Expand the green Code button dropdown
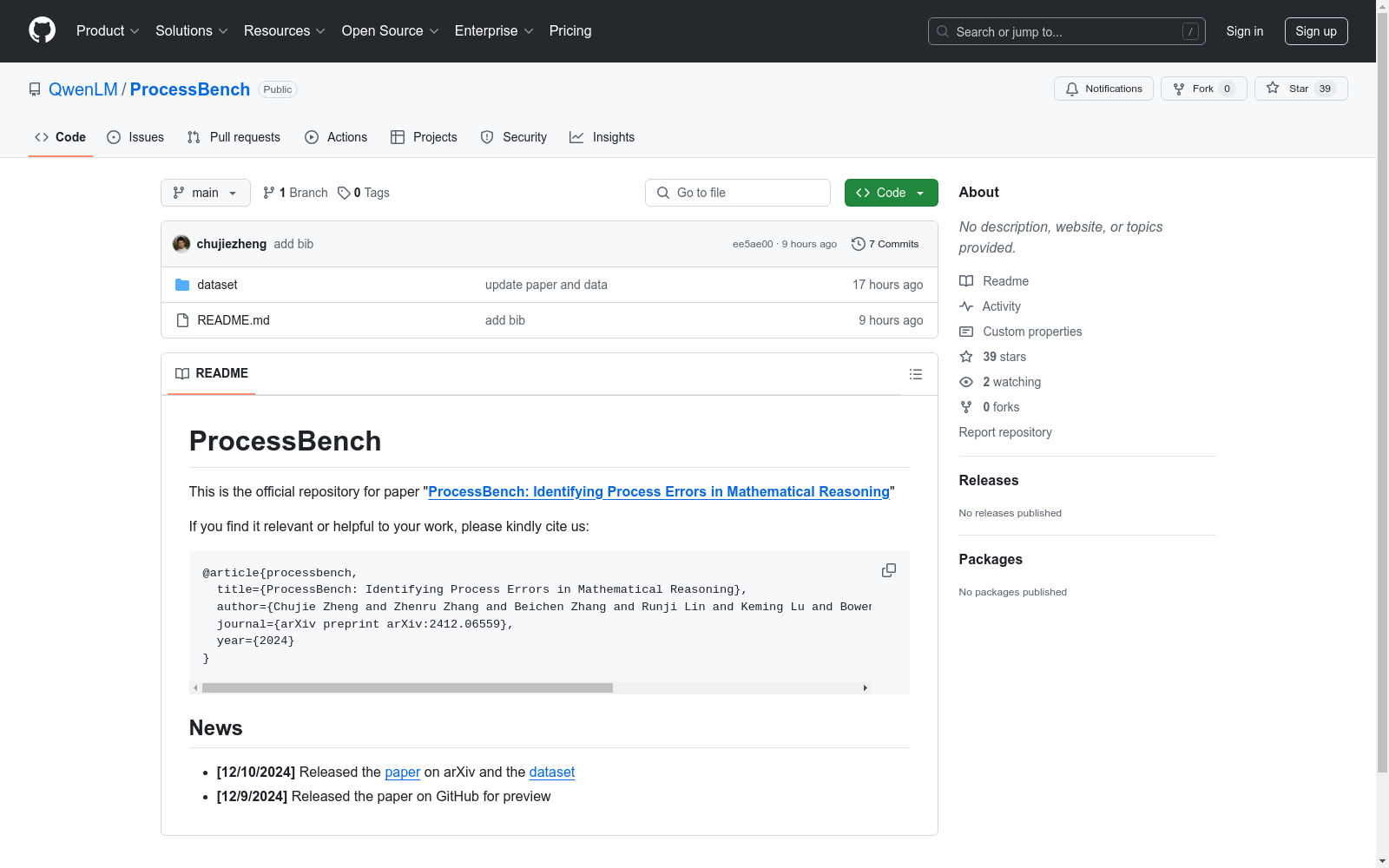Viewport: 1389px width, 868px height. (x=920, y=193)
